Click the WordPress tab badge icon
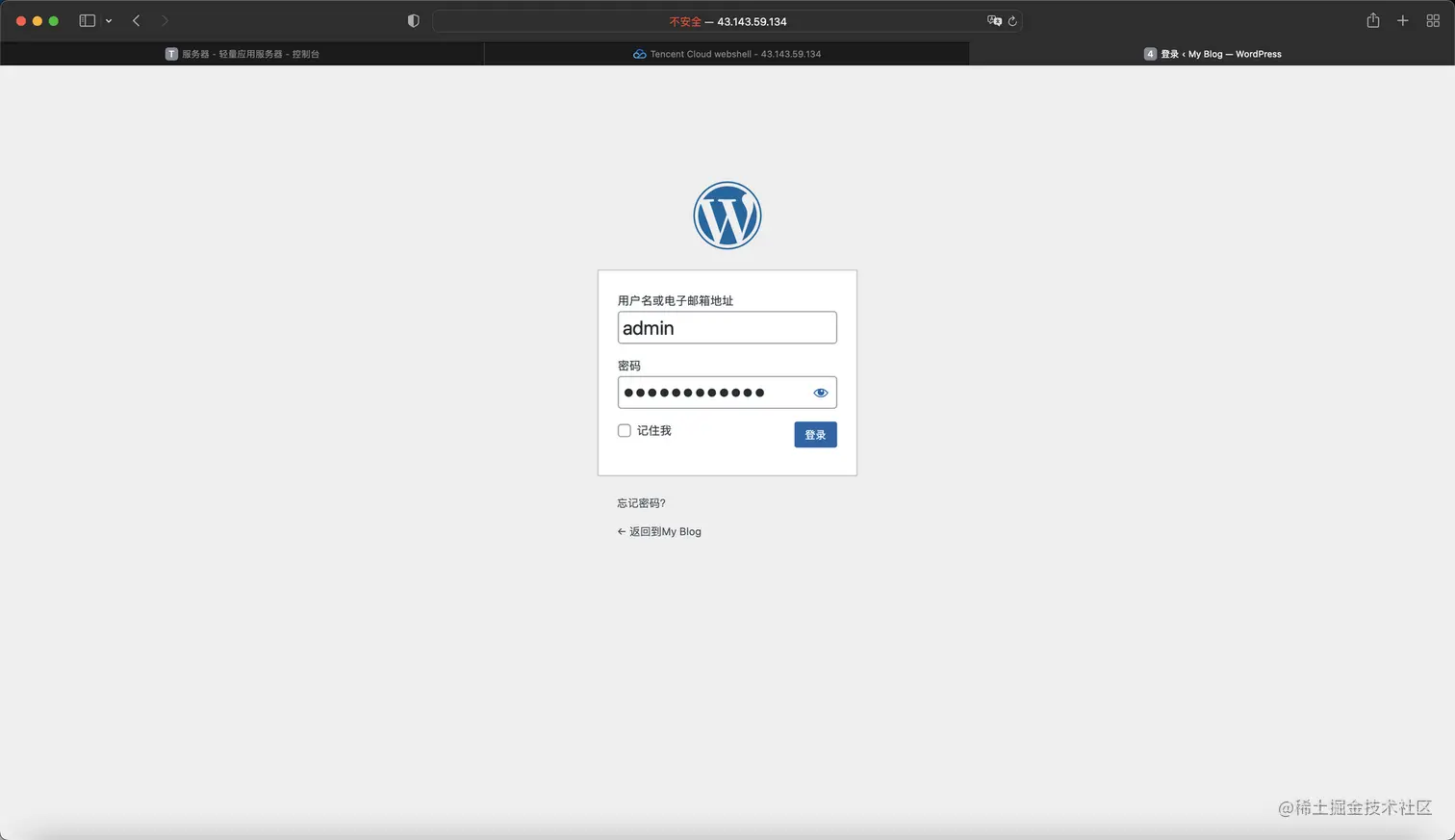This screenshot has width=1455, height=840. (1150, 54)
